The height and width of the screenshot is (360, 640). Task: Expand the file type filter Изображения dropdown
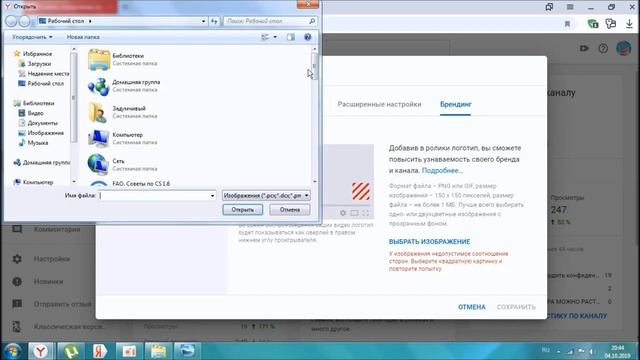[x=266, y=196]
